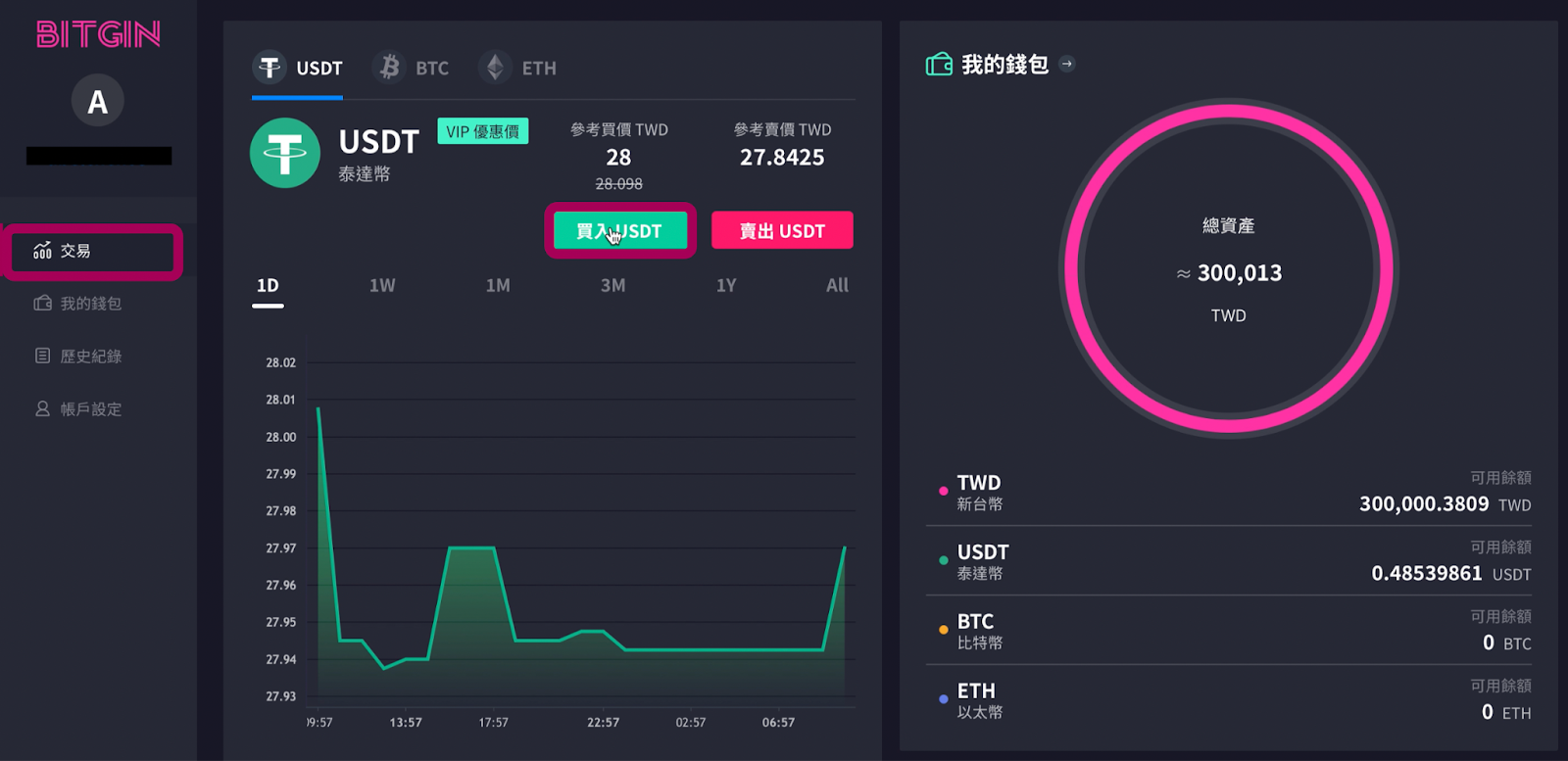1568x761 pixels.
Task: Select the 1M chart range
Action: pyautogui.click(x=498, y=286)
